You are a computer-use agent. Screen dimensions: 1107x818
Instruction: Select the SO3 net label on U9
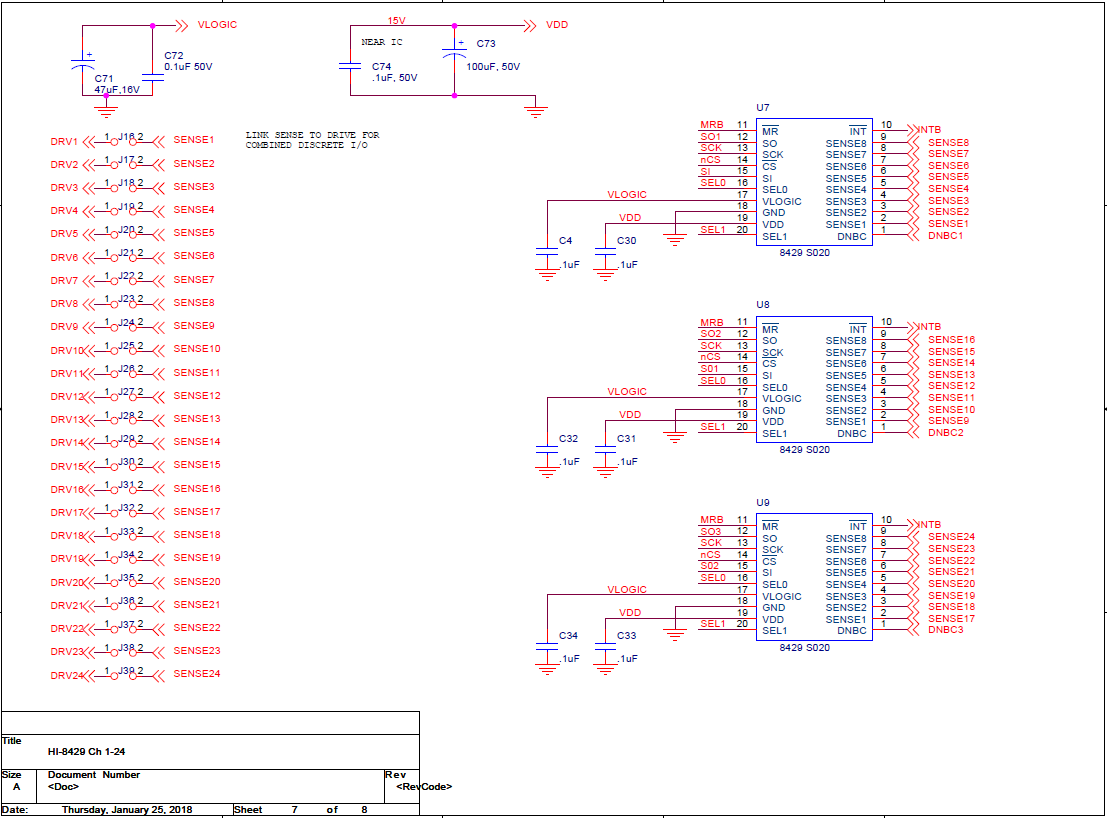(711, 531)
